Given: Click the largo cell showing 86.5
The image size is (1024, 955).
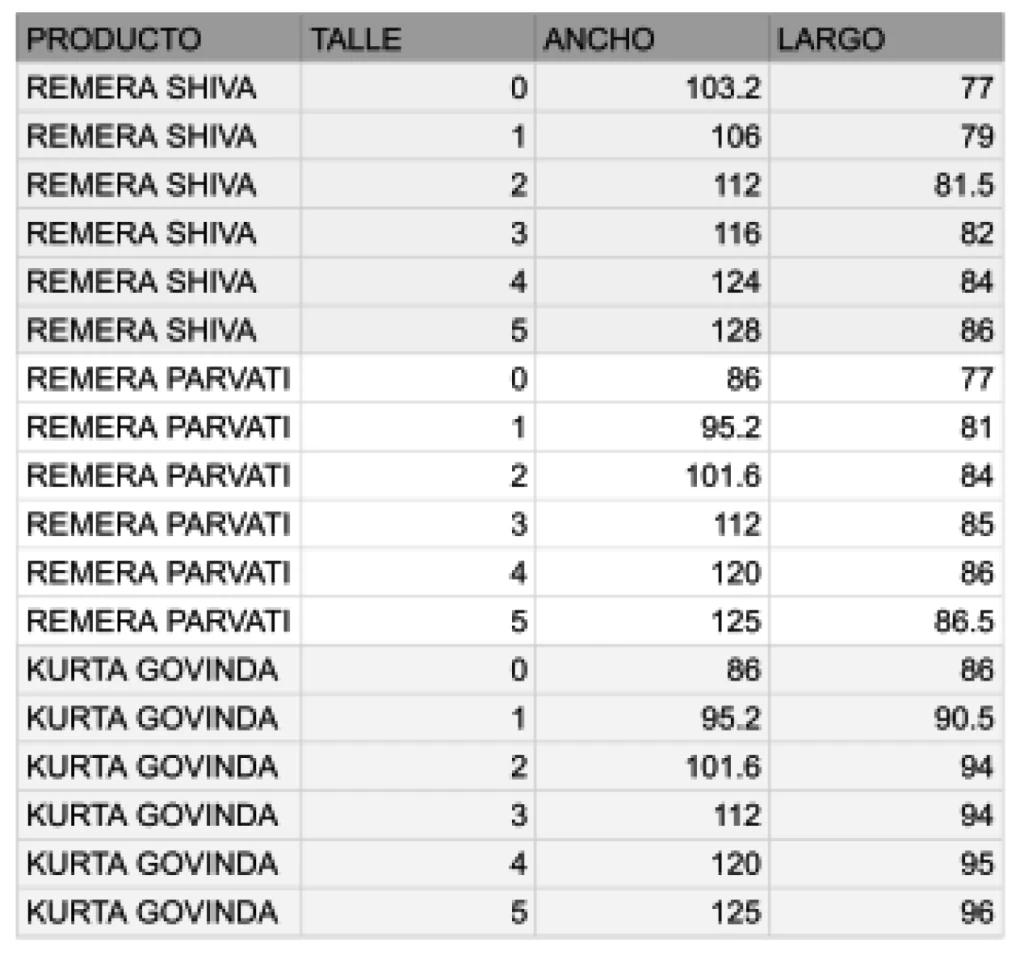Looking at the screenshot, I should point(886,621).
